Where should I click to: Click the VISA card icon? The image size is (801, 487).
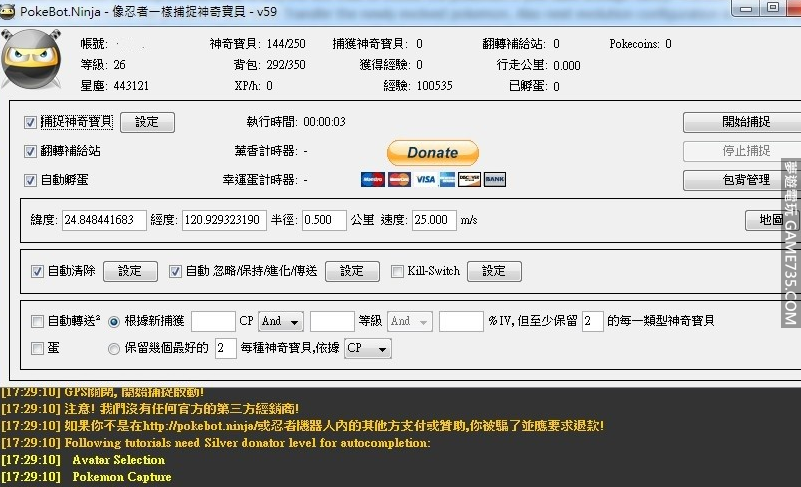425,179
